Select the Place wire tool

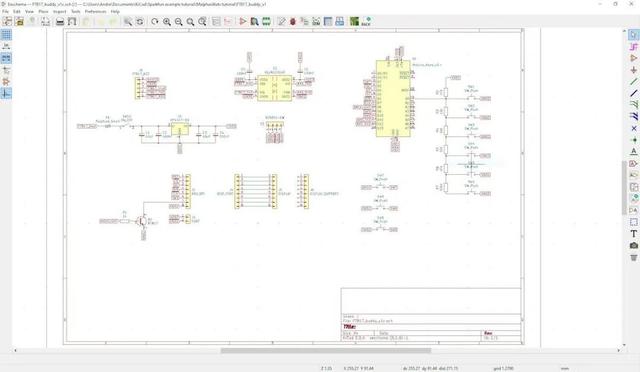[633, 82]
